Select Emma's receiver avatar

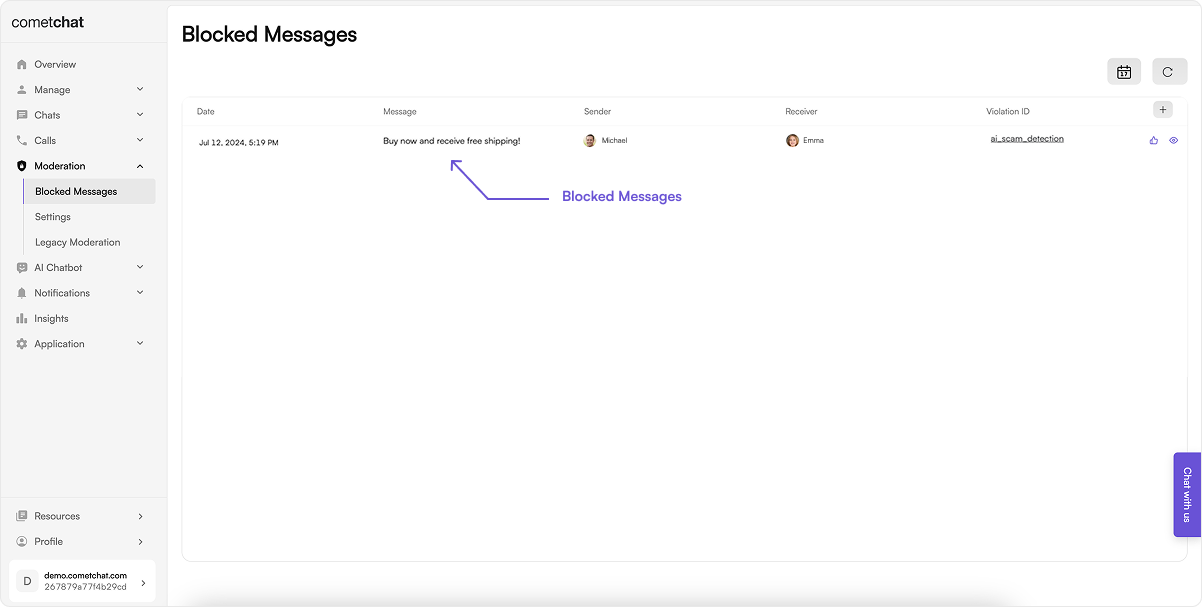pos(792,141)
